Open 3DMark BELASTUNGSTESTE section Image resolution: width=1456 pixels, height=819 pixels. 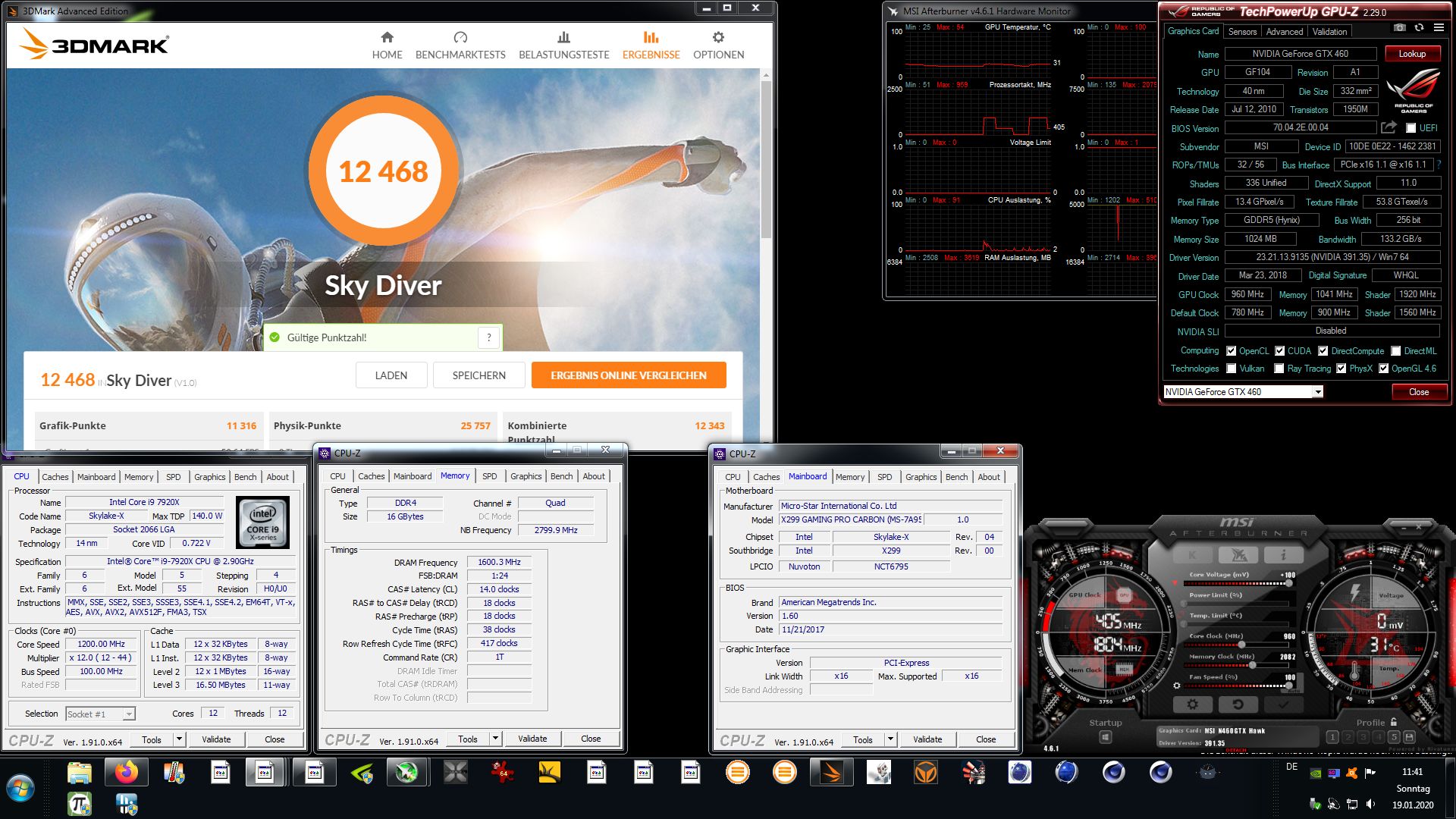pos(563,45)
